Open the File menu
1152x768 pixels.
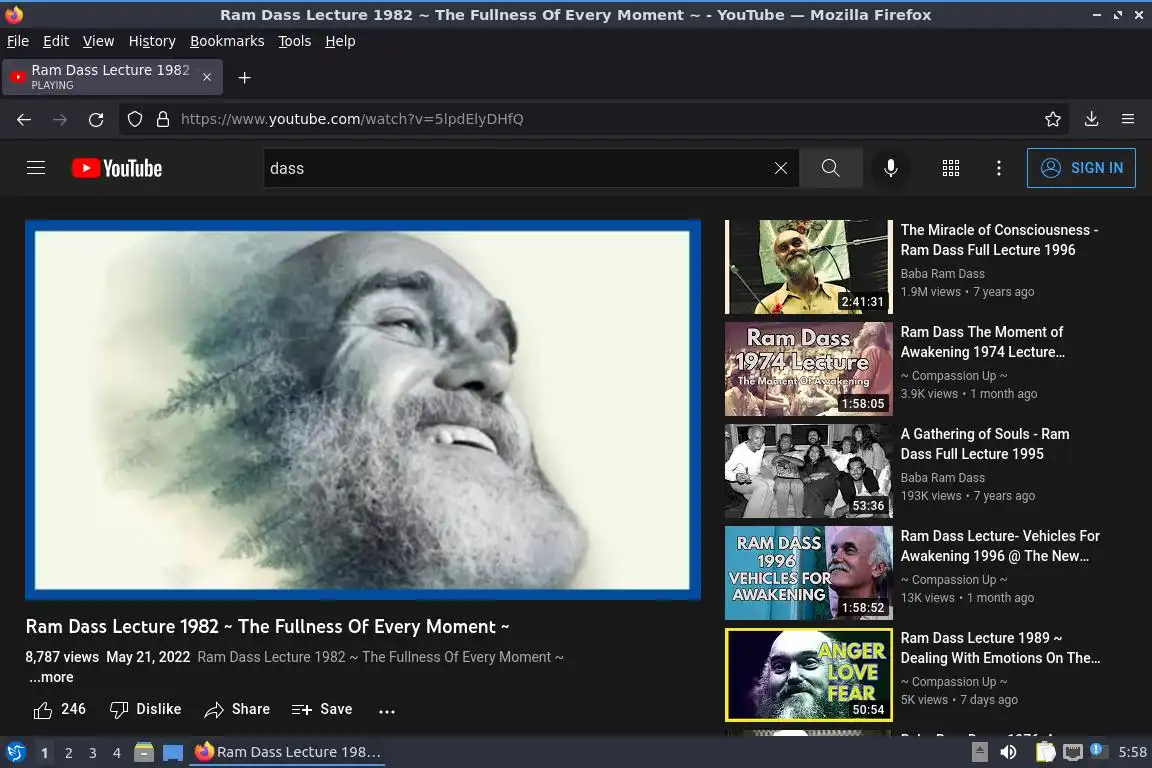click(18, 41)
